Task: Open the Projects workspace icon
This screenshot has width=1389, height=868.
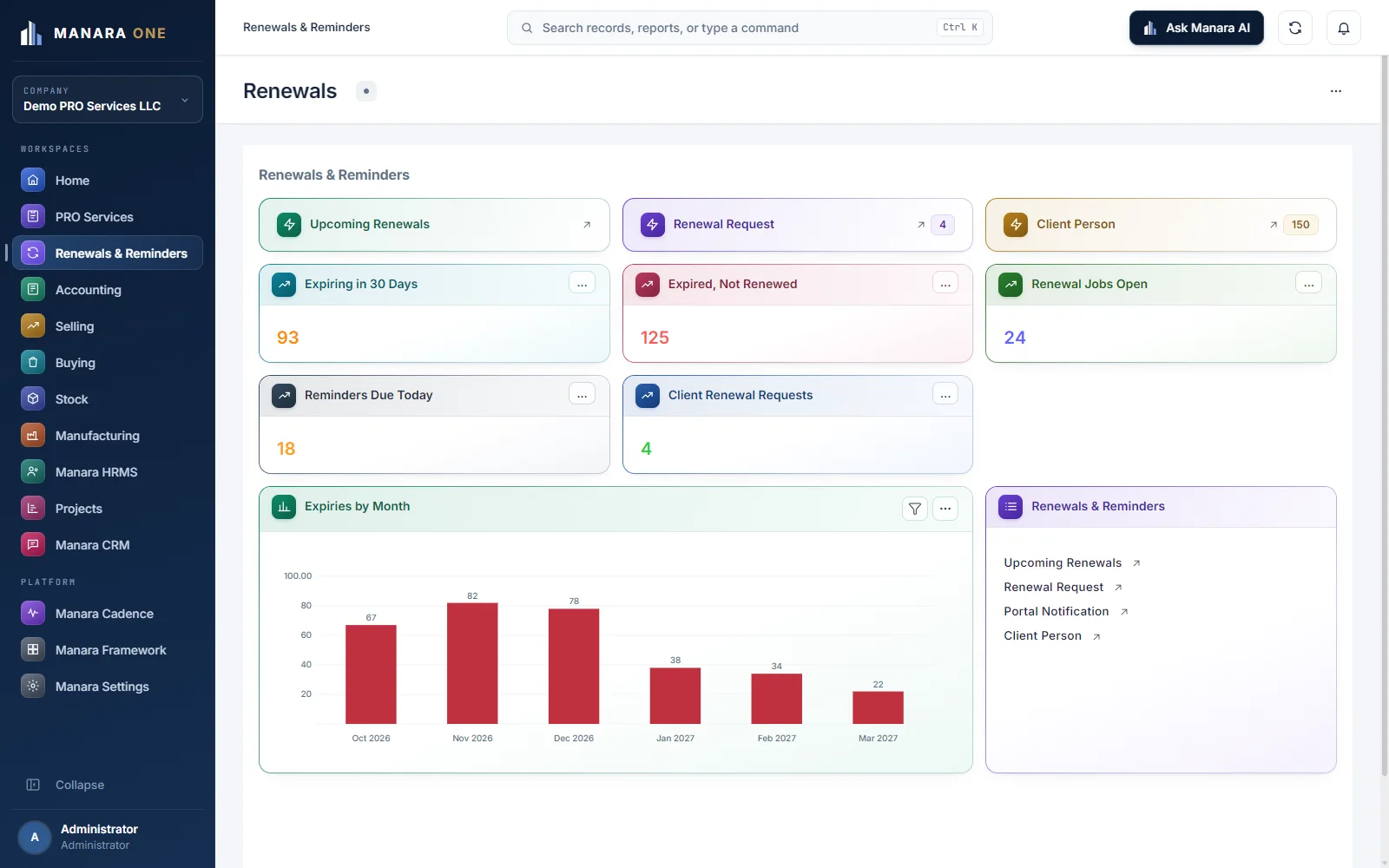Action: click(x=33, y=509)
